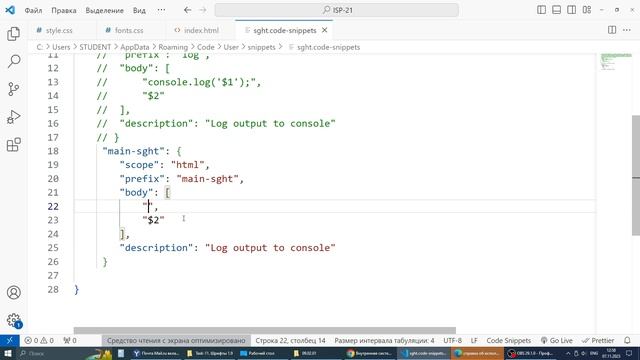Place the cursor on "main-sght": { text
The image size is (640, 360).
tap(142, 151)
